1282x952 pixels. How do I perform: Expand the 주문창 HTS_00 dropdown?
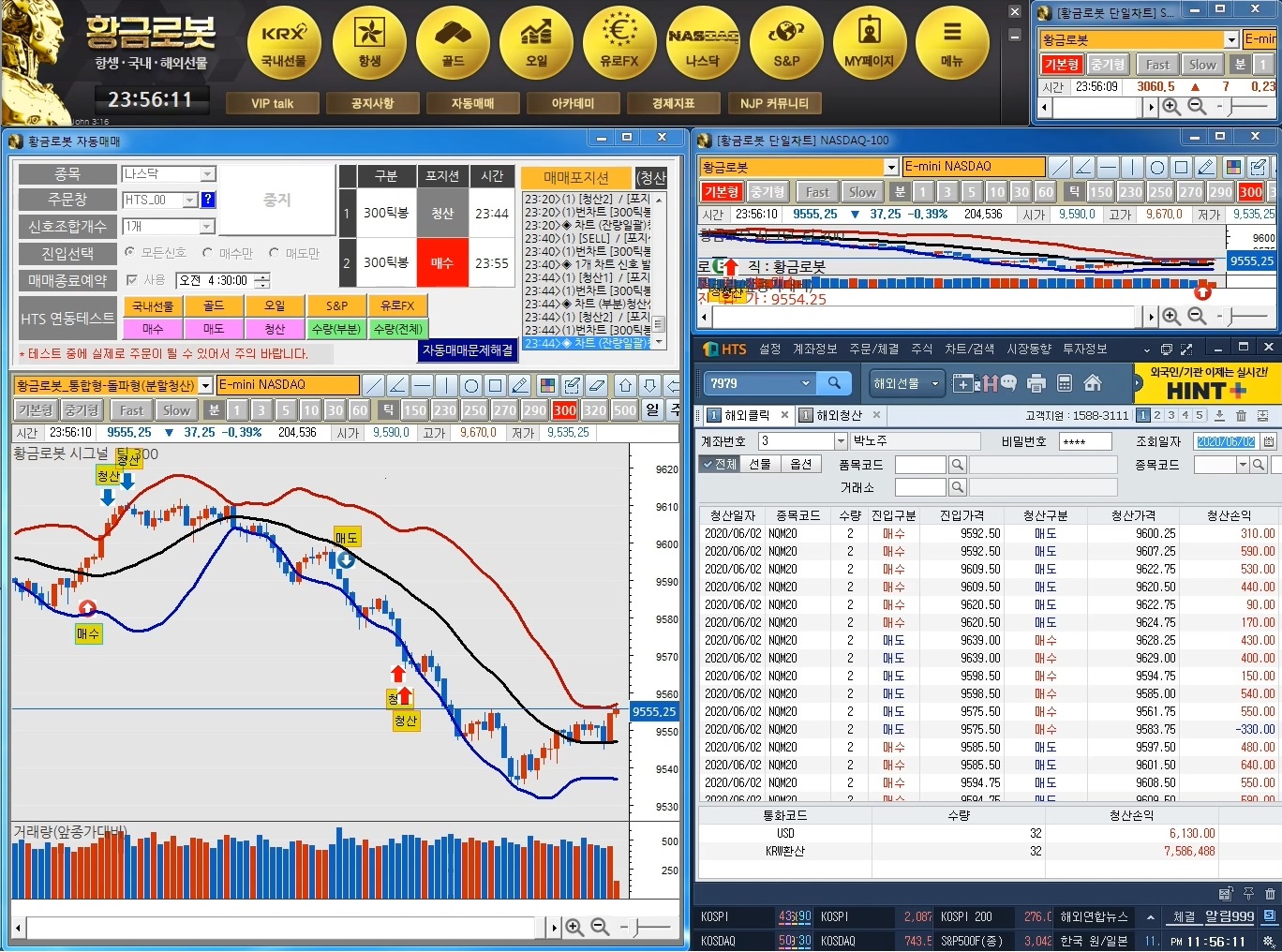click(x=190, y=200)
